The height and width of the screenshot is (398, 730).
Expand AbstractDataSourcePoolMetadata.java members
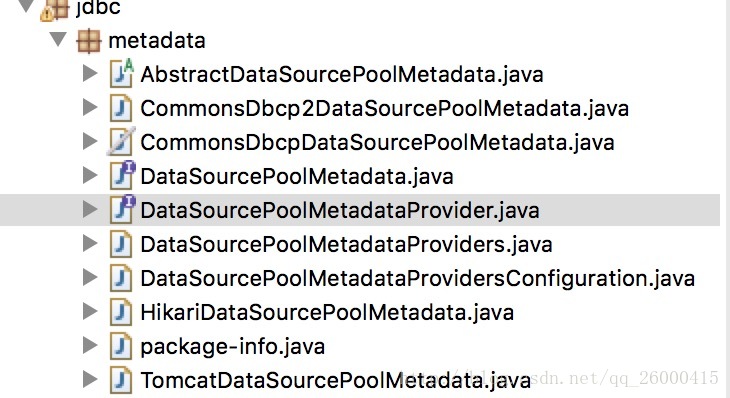(x=90, y=73)
